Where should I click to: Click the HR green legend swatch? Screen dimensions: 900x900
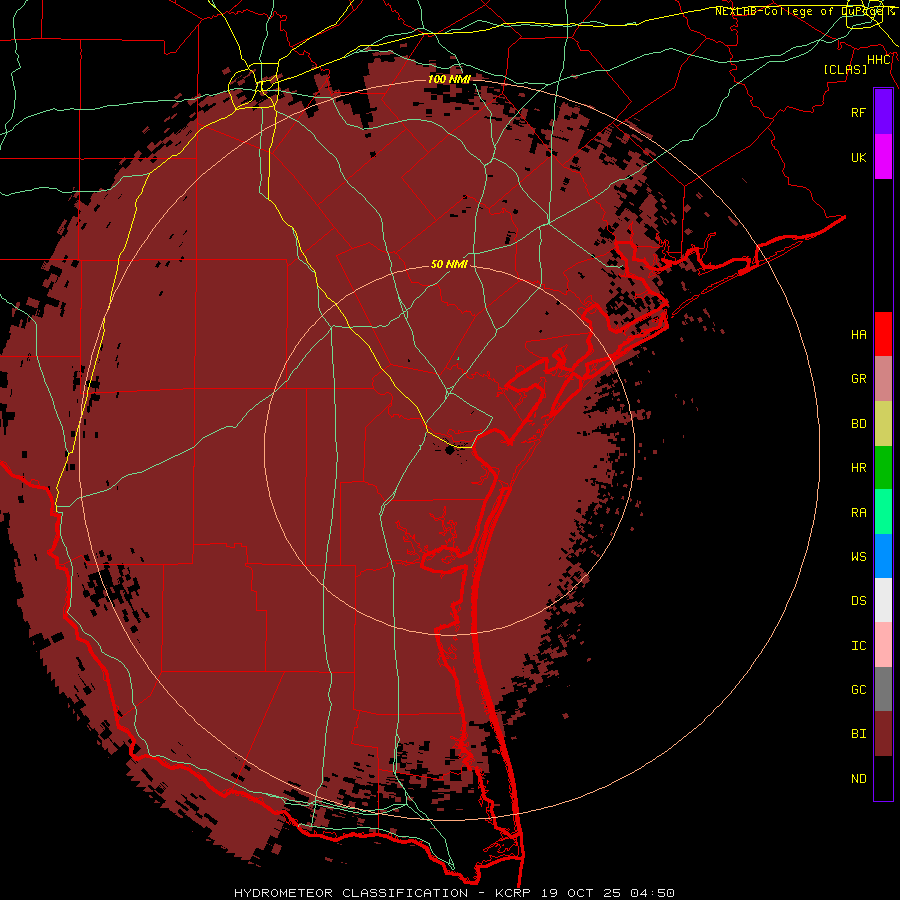[x=883, y=468]
